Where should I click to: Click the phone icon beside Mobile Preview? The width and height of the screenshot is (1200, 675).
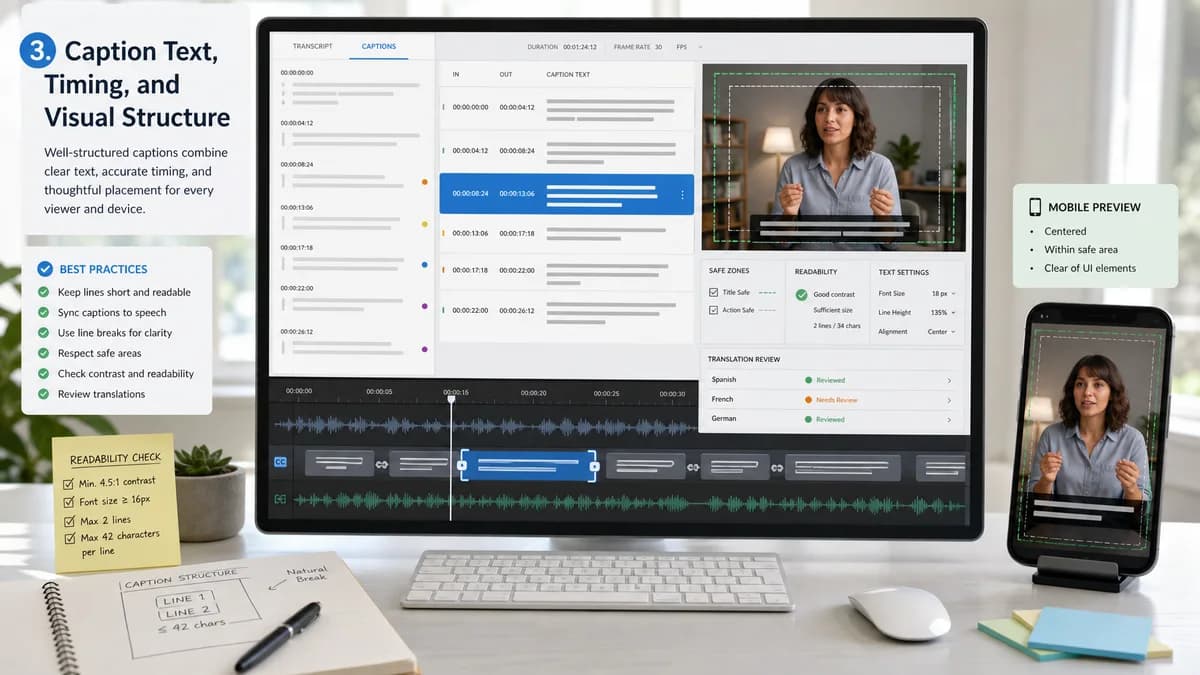1035,207
